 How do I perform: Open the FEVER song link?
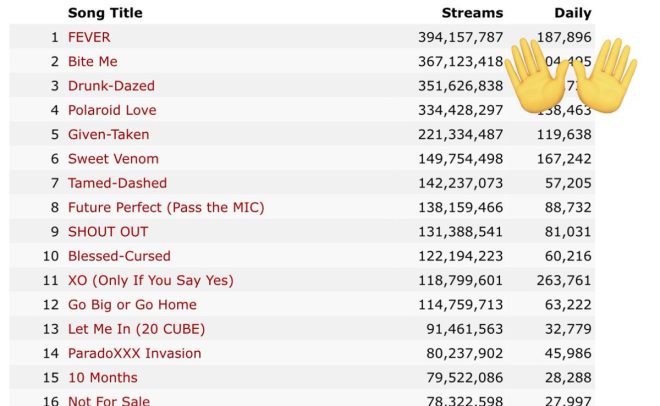pyautogui.click(x=89, y=37)
